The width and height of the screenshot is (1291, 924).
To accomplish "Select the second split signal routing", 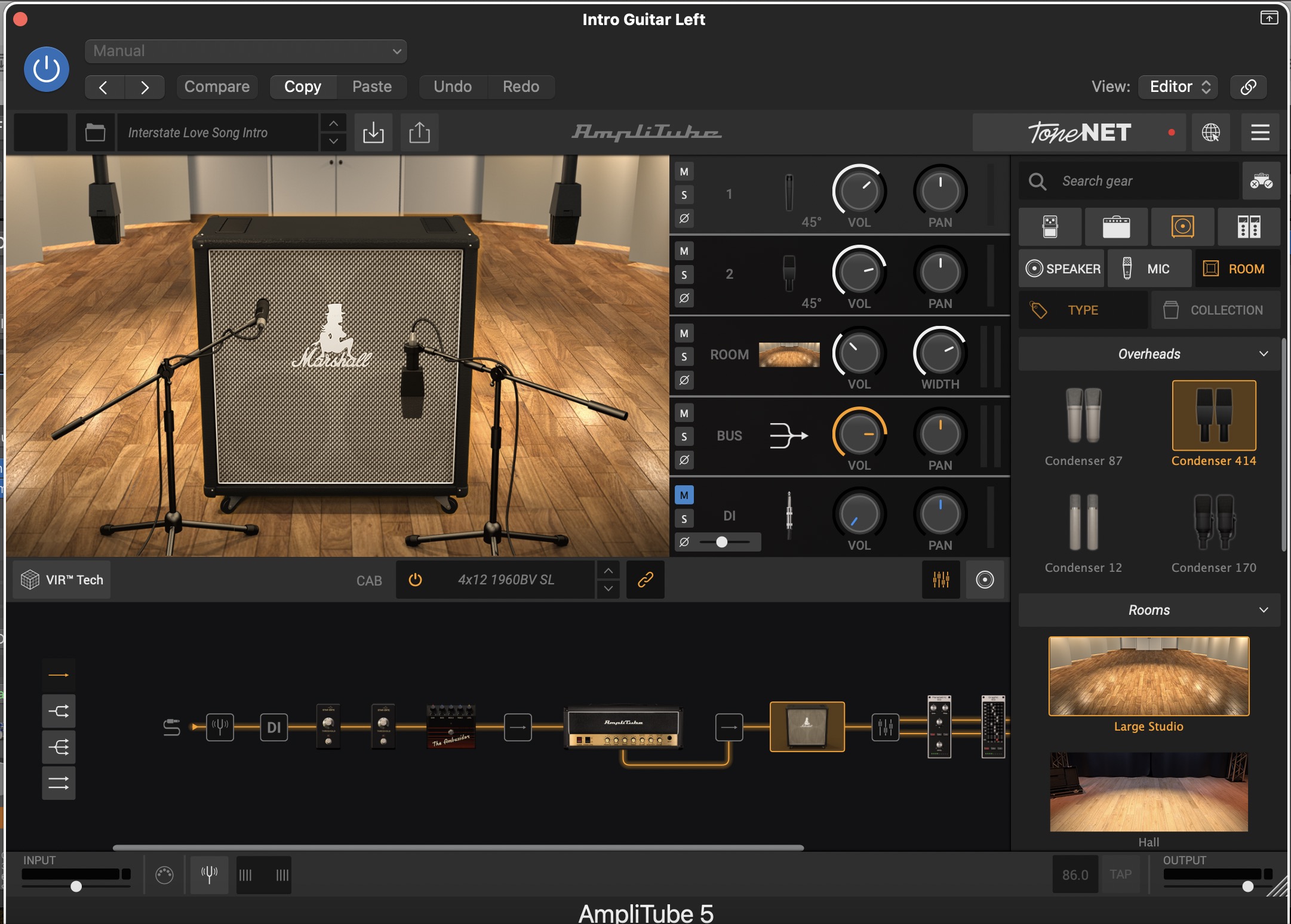I will 59,711.
